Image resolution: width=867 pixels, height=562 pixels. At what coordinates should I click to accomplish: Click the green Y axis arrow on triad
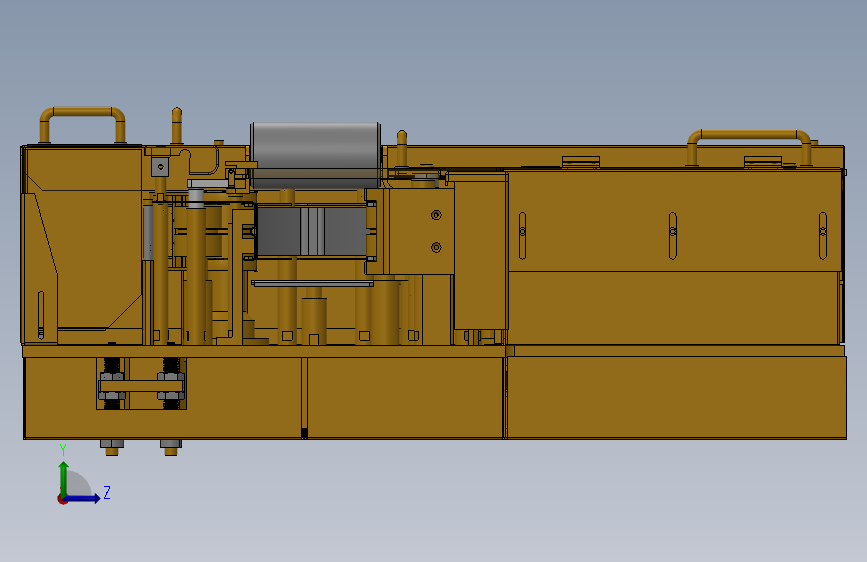pyautogui.click(x=64, y=478)
